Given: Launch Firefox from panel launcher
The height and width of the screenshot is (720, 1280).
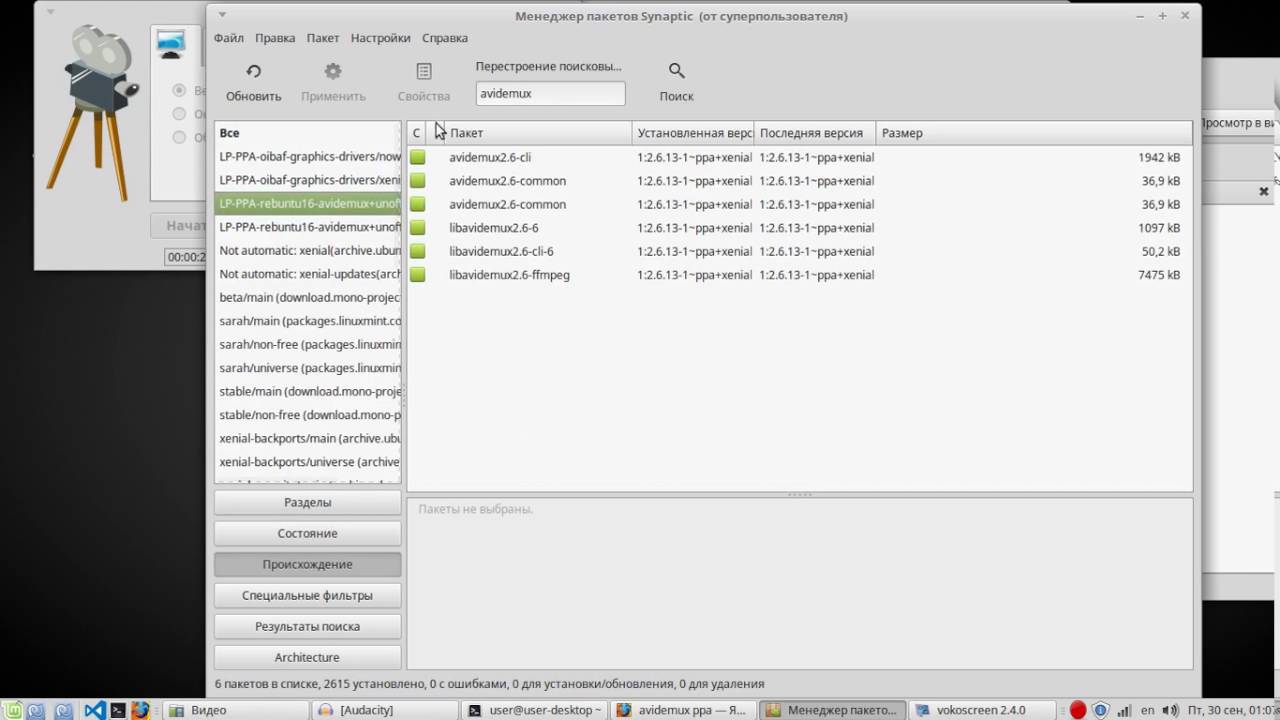Looking at the screenshot, I should [x=141, y=710].
